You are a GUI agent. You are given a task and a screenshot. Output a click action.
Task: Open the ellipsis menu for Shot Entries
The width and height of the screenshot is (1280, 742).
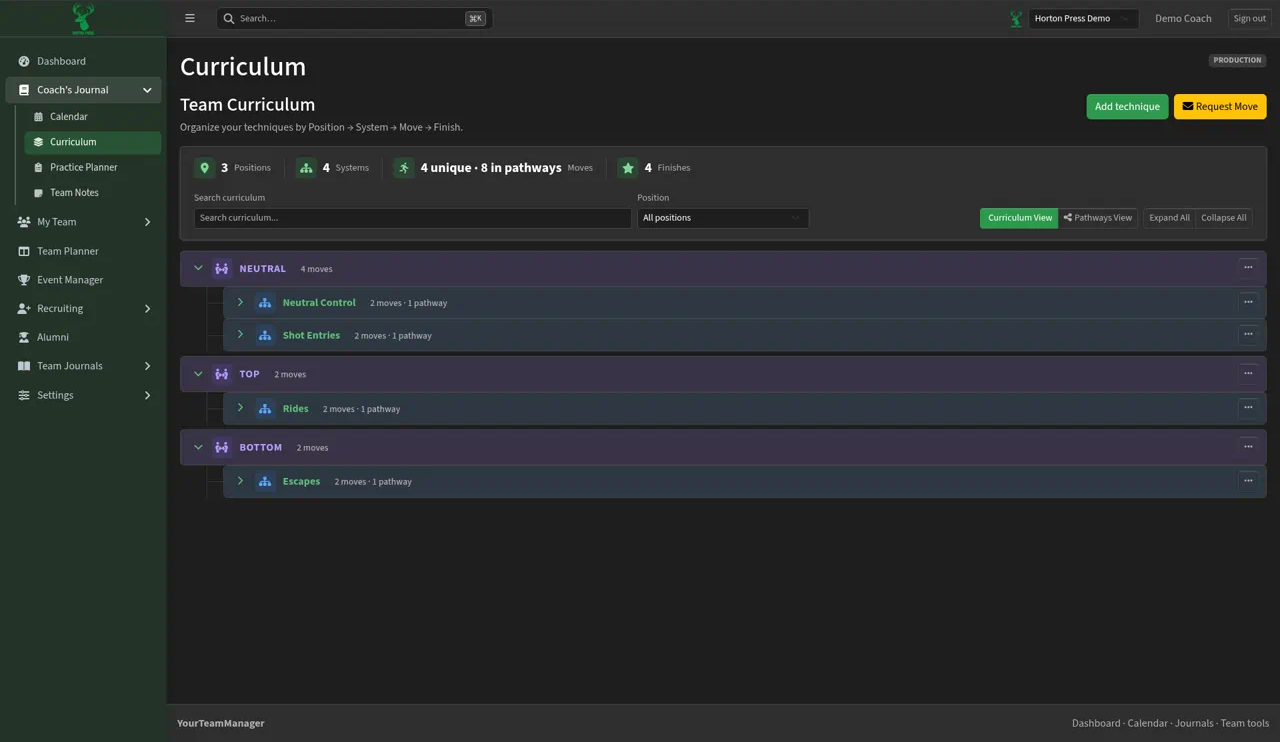(x=1248, y=335)
